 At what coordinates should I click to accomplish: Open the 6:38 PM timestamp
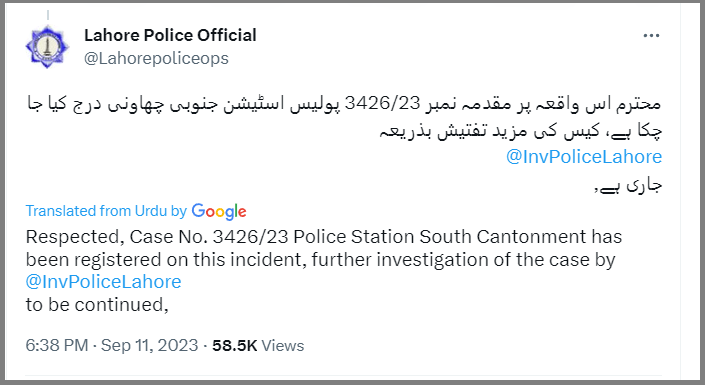point(57,345)
